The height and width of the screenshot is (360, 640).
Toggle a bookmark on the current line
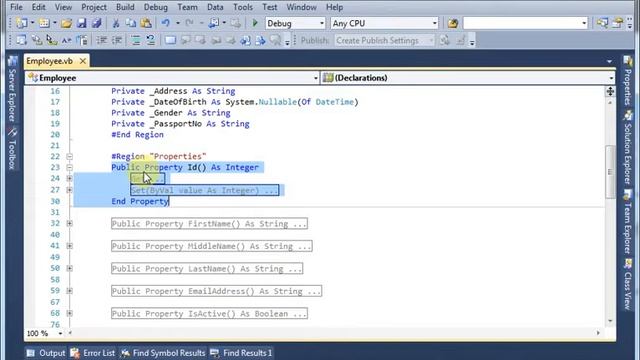[x=170, y=40]
